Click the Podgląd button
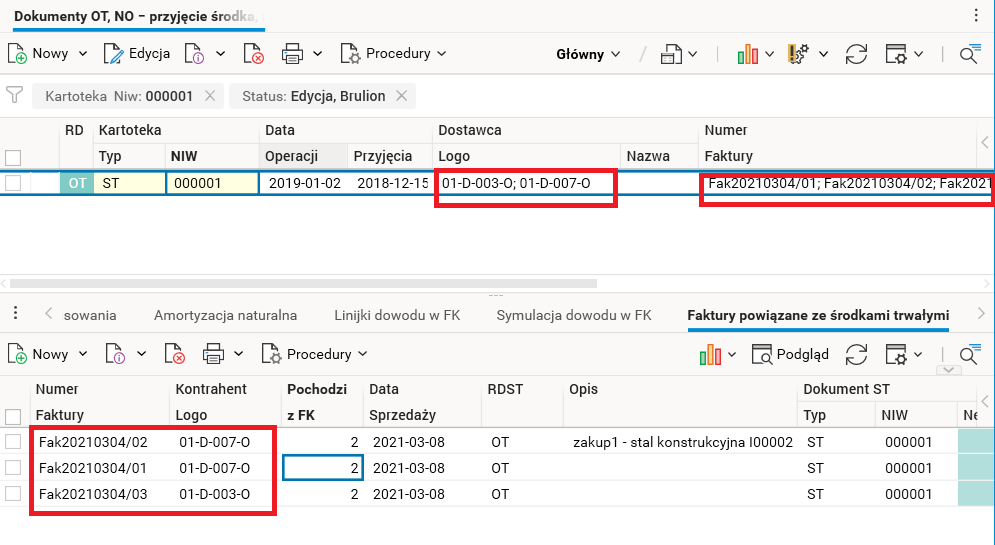995x545 pixels. click(x=790, y=354)
